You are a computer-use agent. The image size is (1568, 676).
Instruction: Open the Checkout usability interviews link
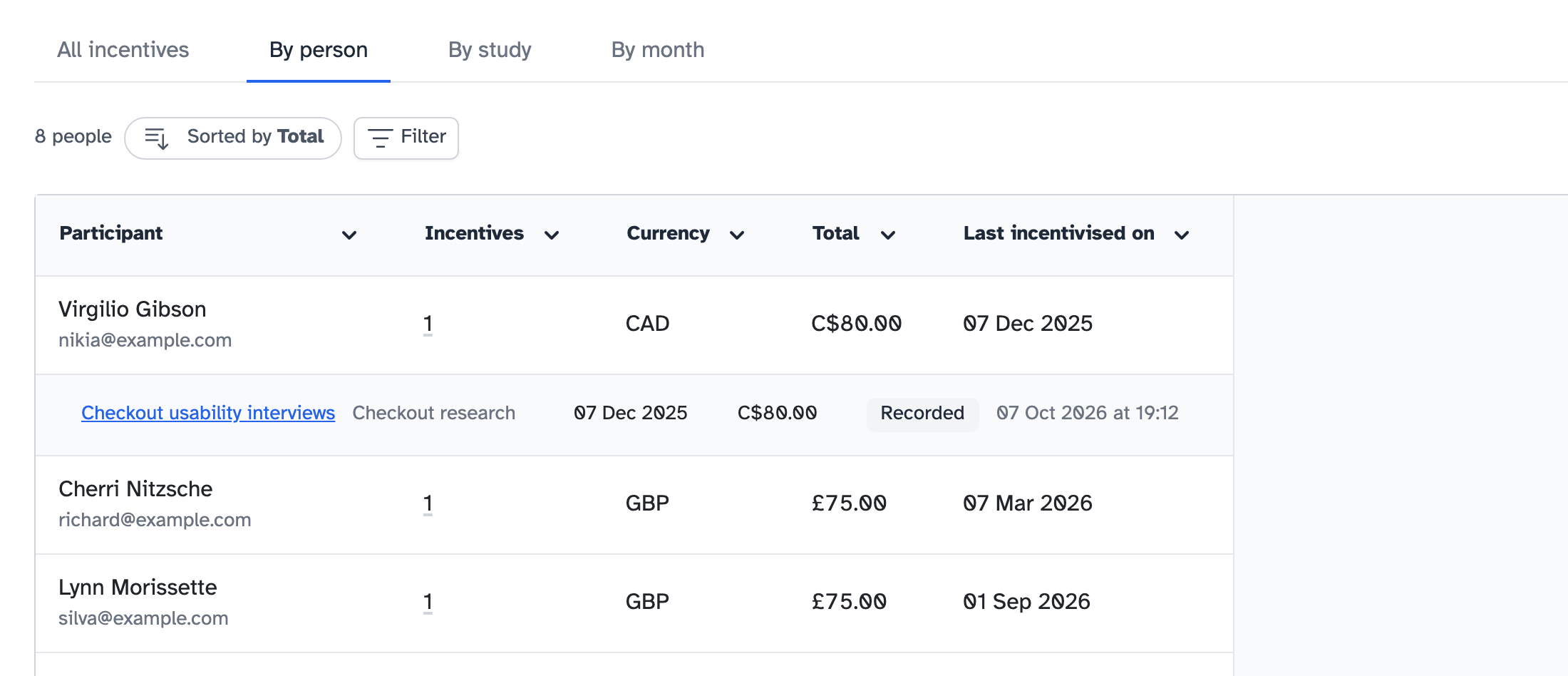[208, 413]
